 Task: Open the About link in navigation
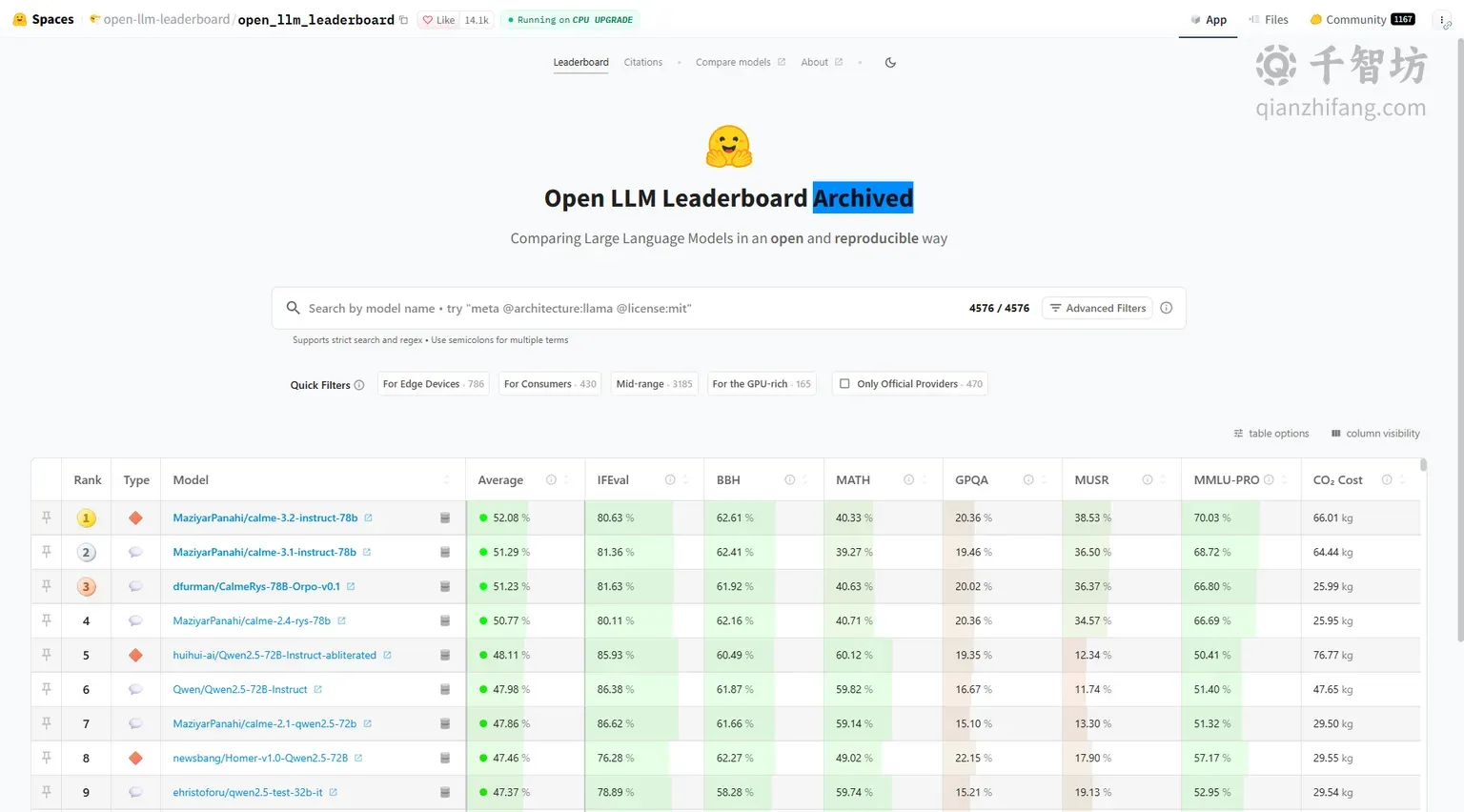click(x=822, y=63)
